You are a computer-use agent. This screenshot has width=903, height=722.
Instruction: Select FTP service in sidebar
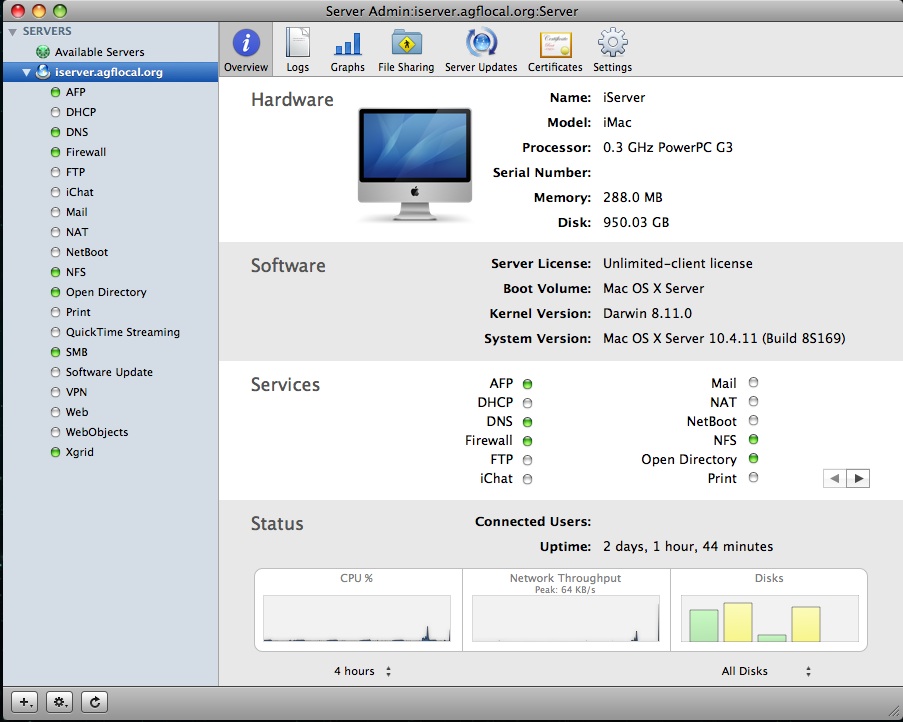(x=111, y=172)
